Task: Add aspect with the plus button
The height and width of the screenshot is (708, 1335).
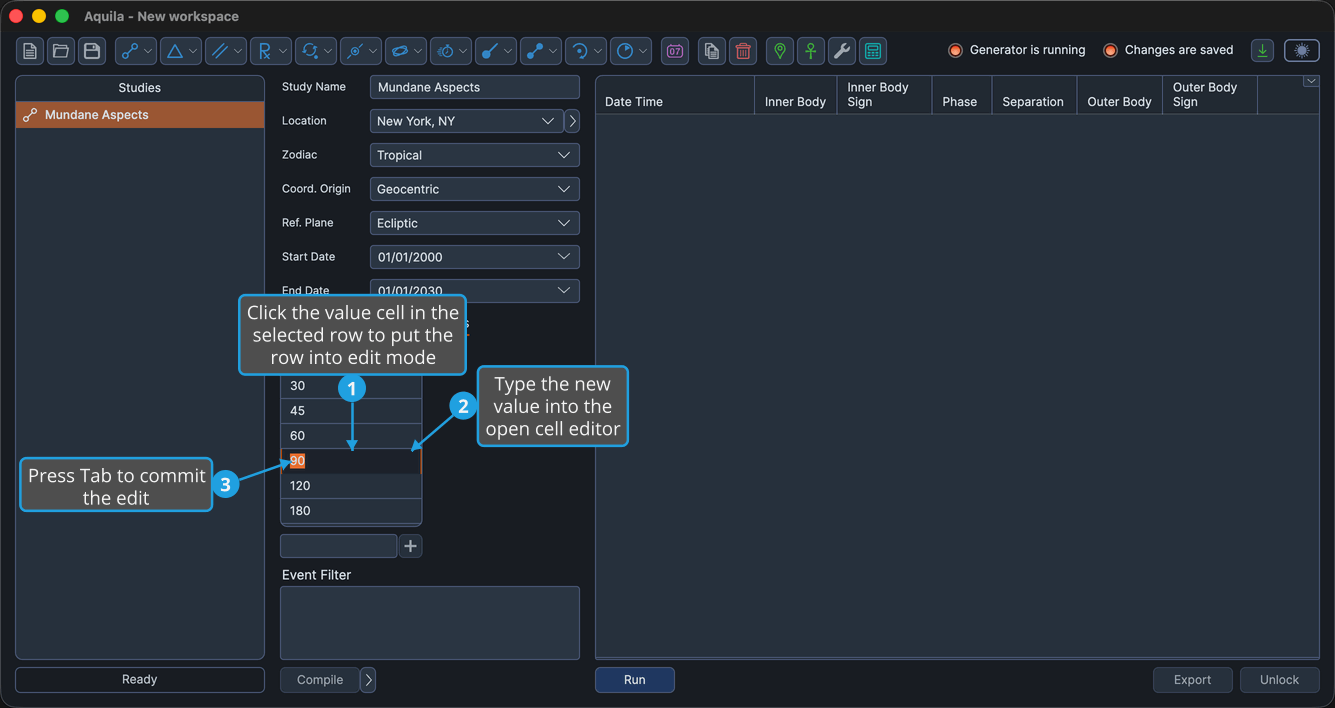Action: [410, 546]
